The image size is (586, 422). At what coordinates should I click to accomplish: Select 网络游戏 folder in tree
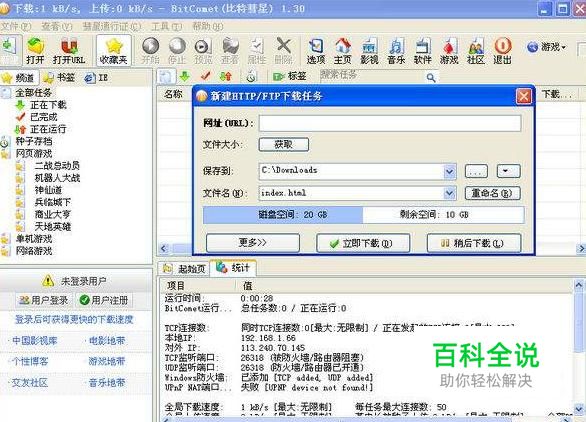coord(34,251)
